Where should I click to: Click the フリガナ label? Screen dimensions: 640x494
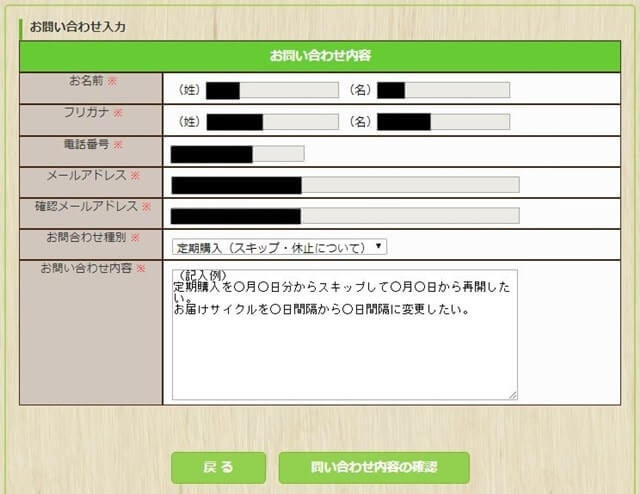(x=87, y=112)
